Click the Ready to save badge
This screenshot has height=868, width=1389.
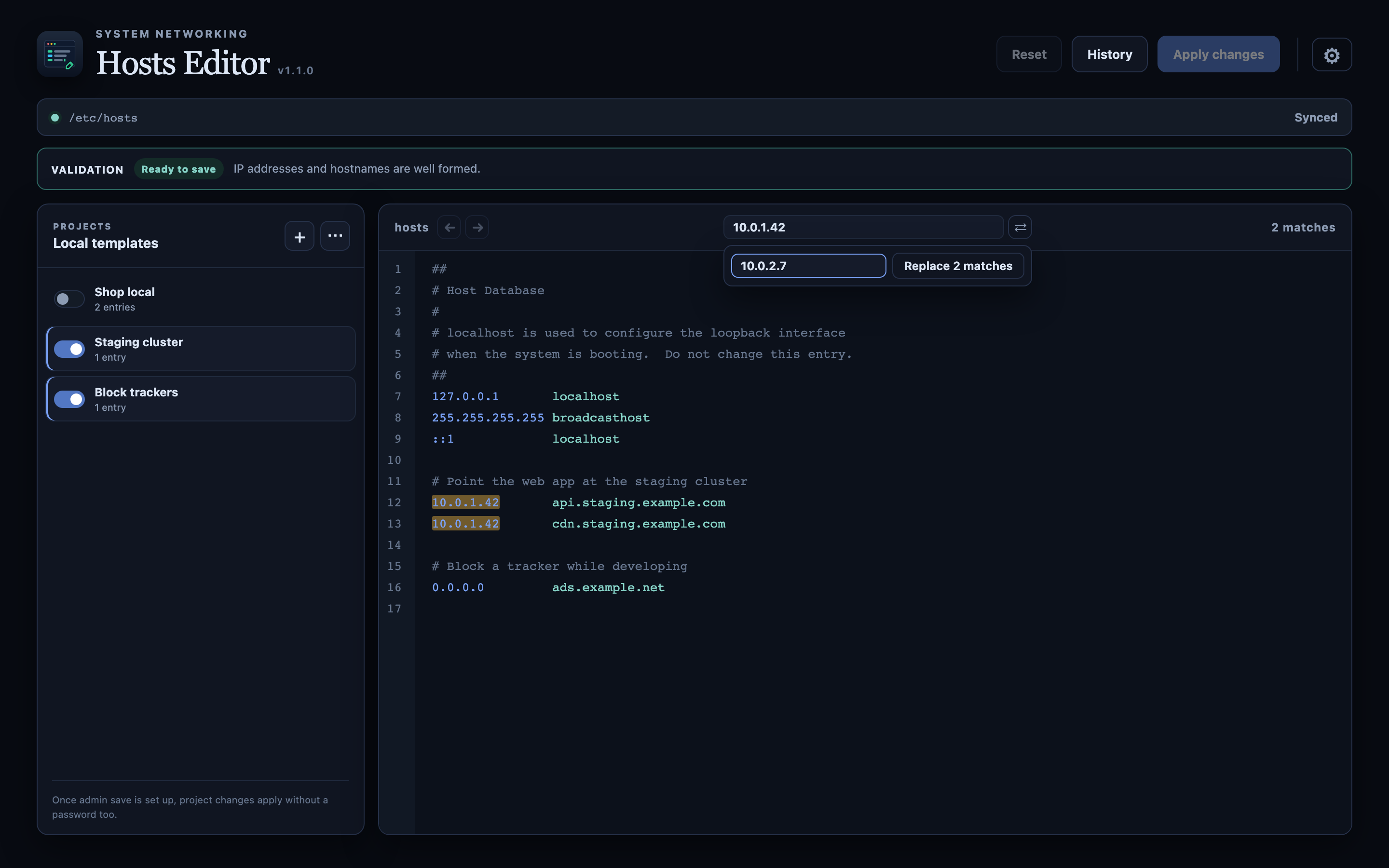point(178,169)
